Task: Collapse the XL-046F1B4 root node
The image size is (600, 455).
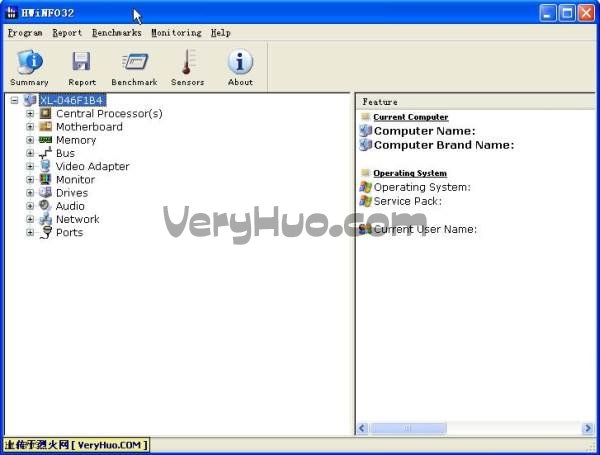Action: point(15,101)
